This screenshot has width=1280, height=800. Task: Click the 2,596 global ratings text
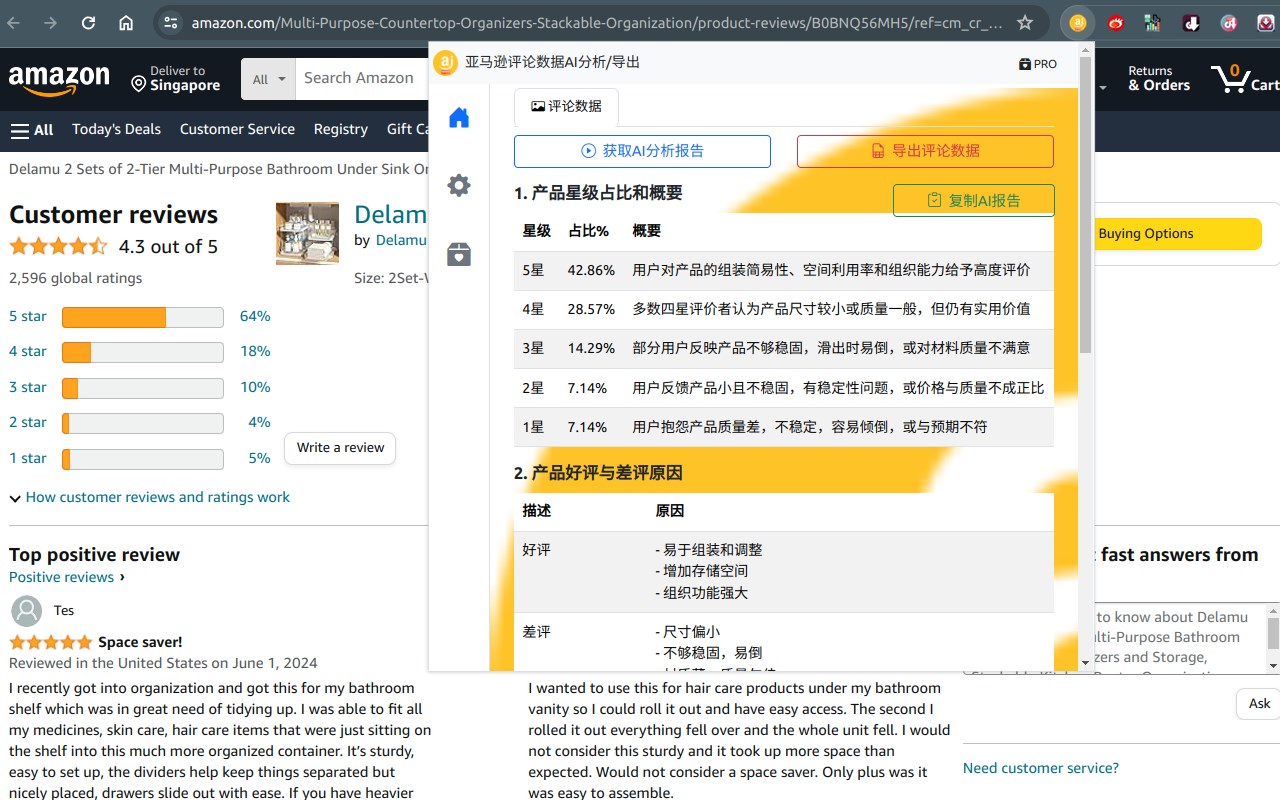[76, 278]
